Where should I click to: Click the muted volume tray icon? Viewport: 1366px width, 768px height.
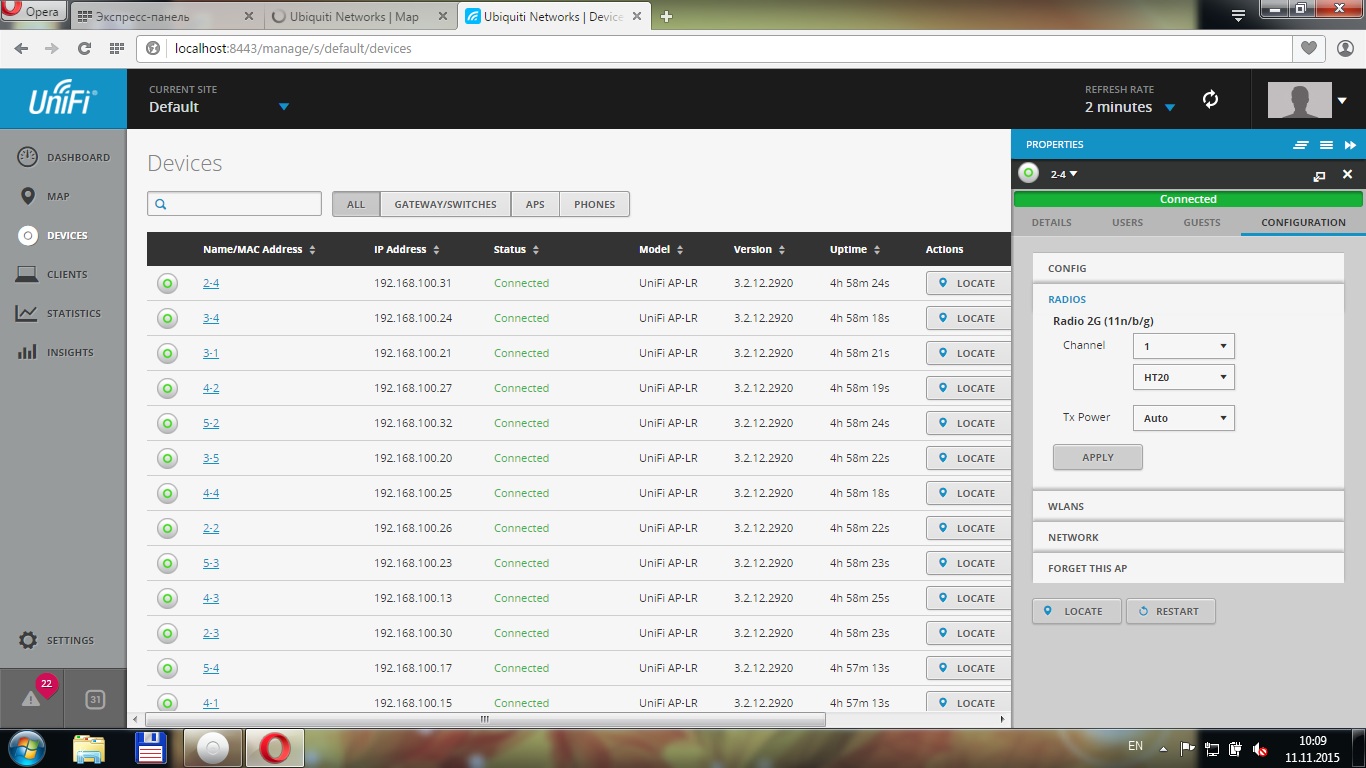click(x=1260, y=749)
